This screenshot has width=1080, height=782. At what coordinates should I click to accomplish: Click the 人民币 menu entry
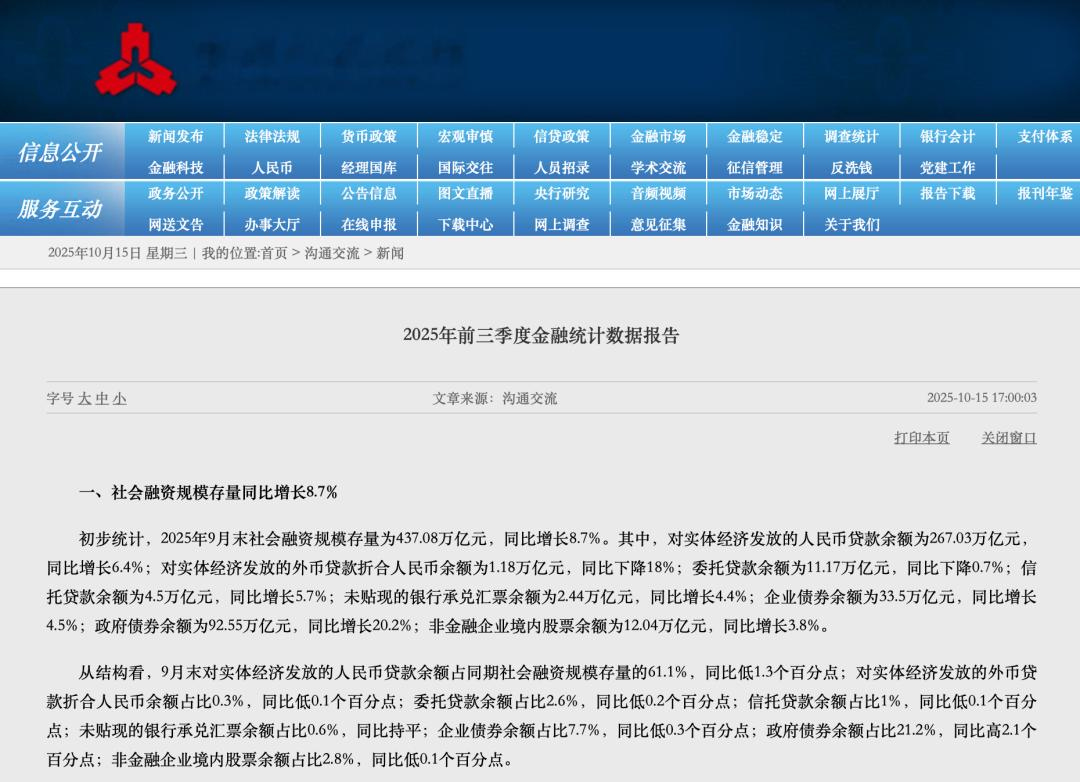[x=272, y=168]
